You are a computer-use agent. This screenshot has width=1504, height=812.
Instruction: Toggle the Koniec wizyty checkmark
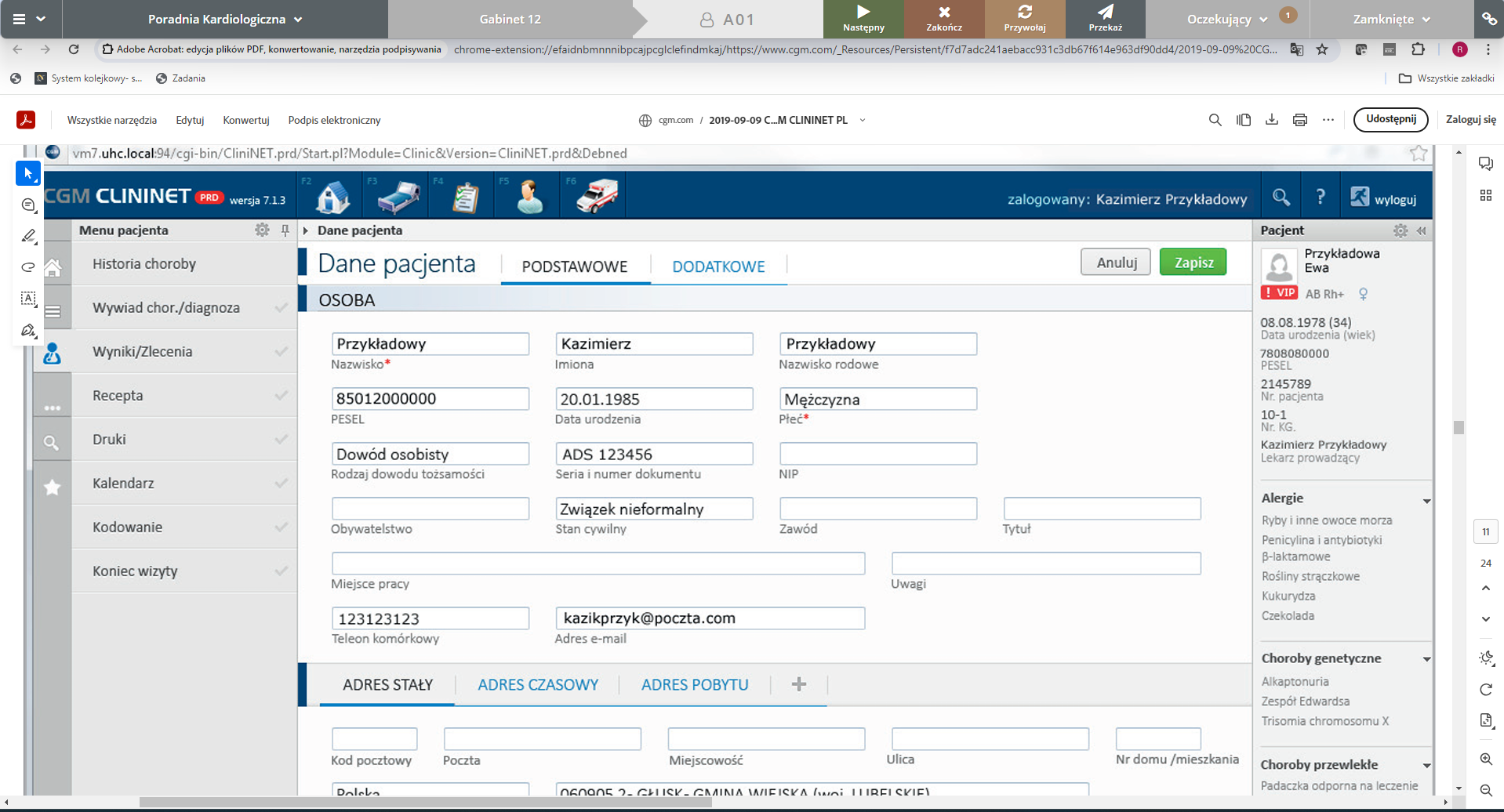[x=281, y=571]
